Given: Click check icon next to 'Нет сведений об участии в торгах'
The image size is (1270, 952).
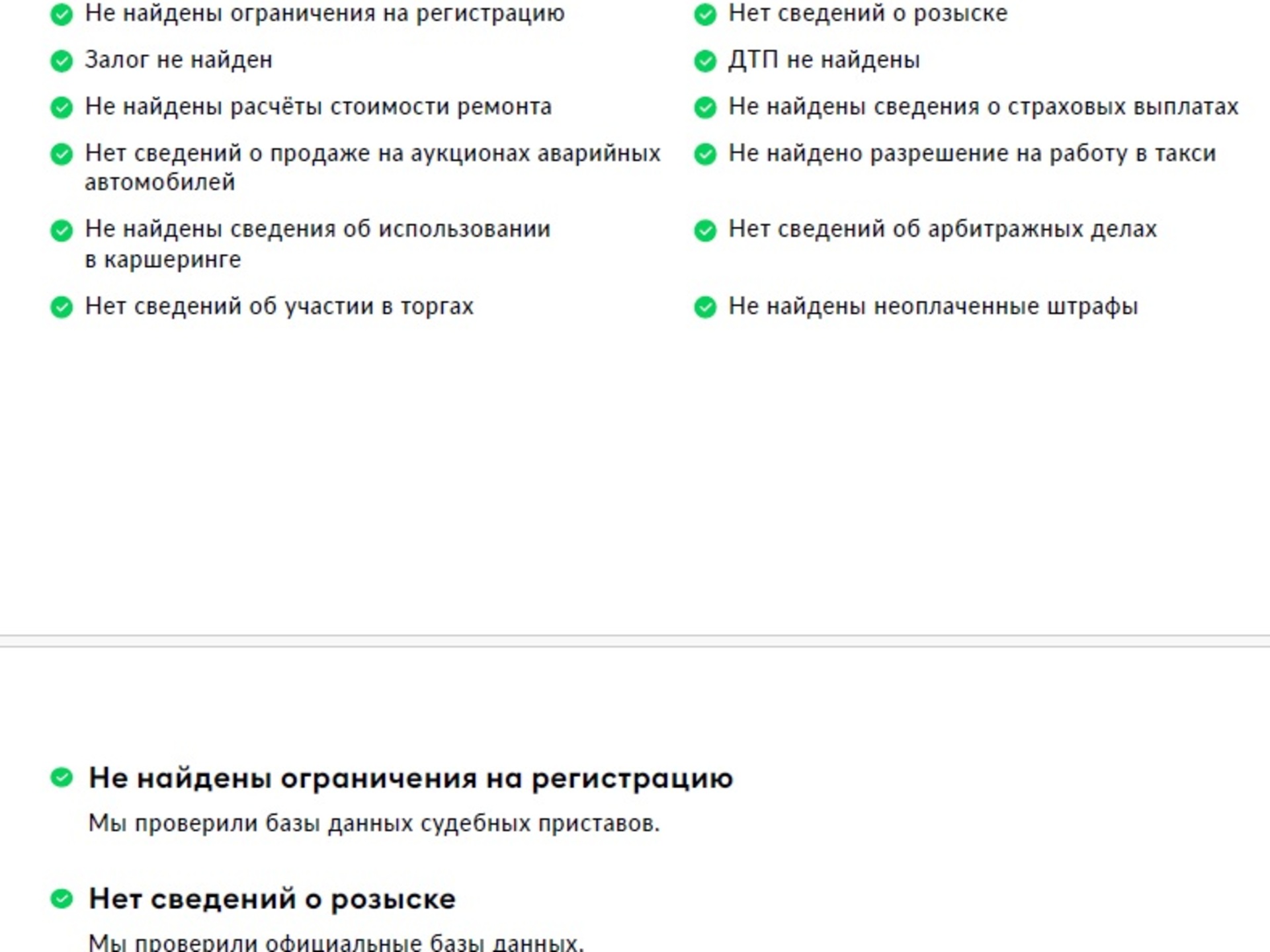Looking at the screenshot, I should [x=62, y=307].
